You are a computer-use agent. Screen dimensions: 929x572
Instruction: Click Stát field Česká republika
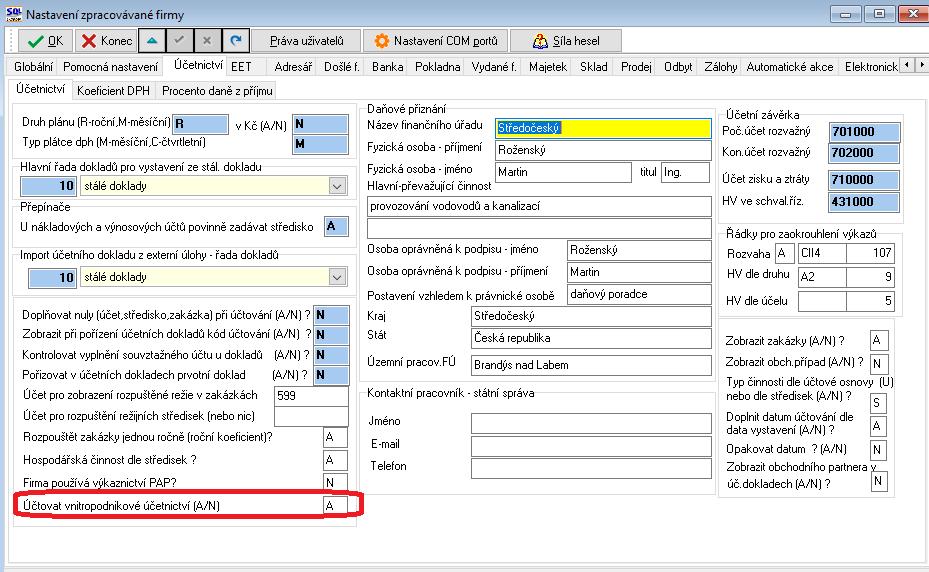click(x=591, y=338)
